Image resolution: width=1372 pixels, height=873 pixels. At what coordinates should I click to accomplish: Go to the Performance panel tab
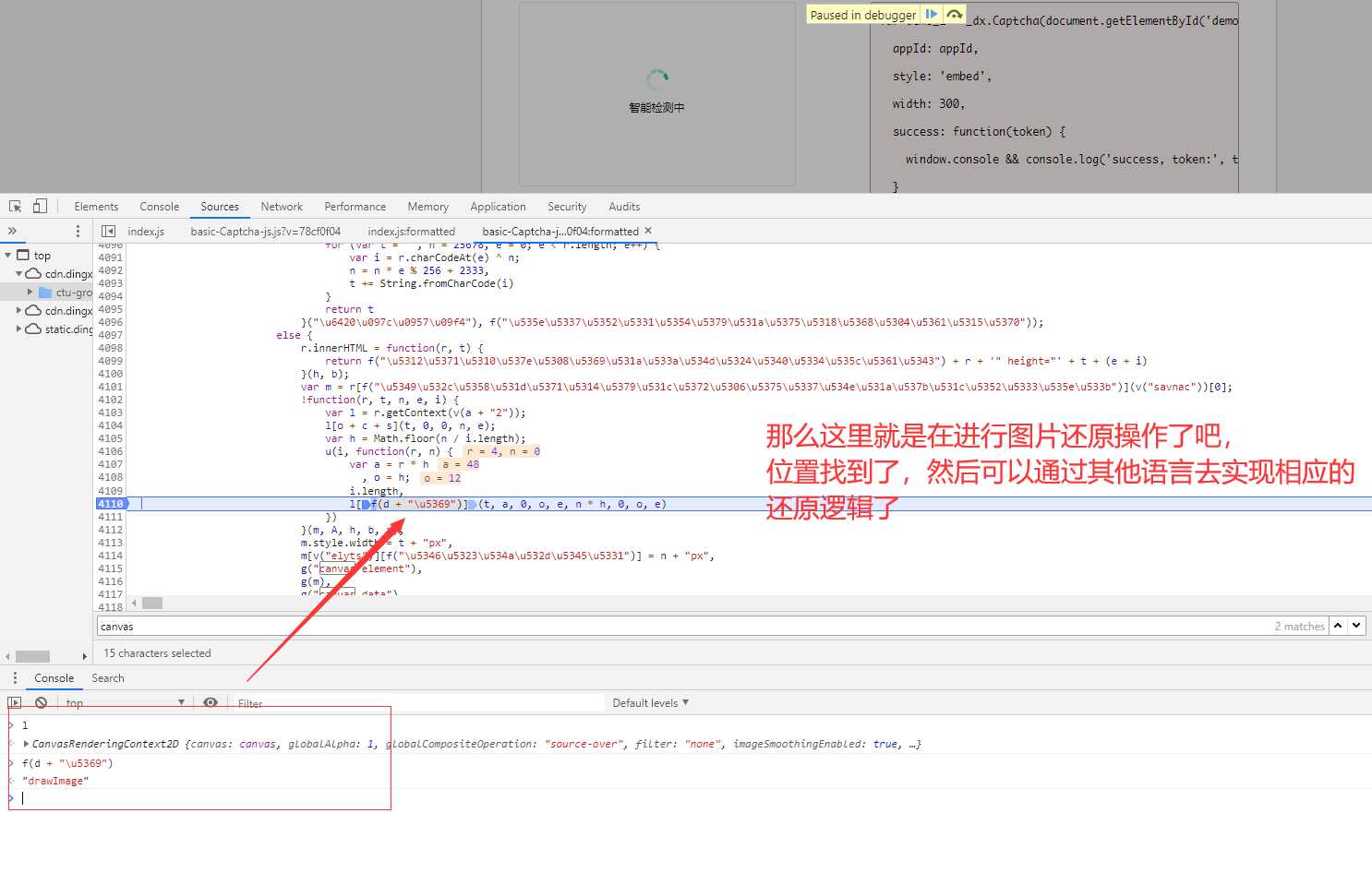(x=355, y=207)
